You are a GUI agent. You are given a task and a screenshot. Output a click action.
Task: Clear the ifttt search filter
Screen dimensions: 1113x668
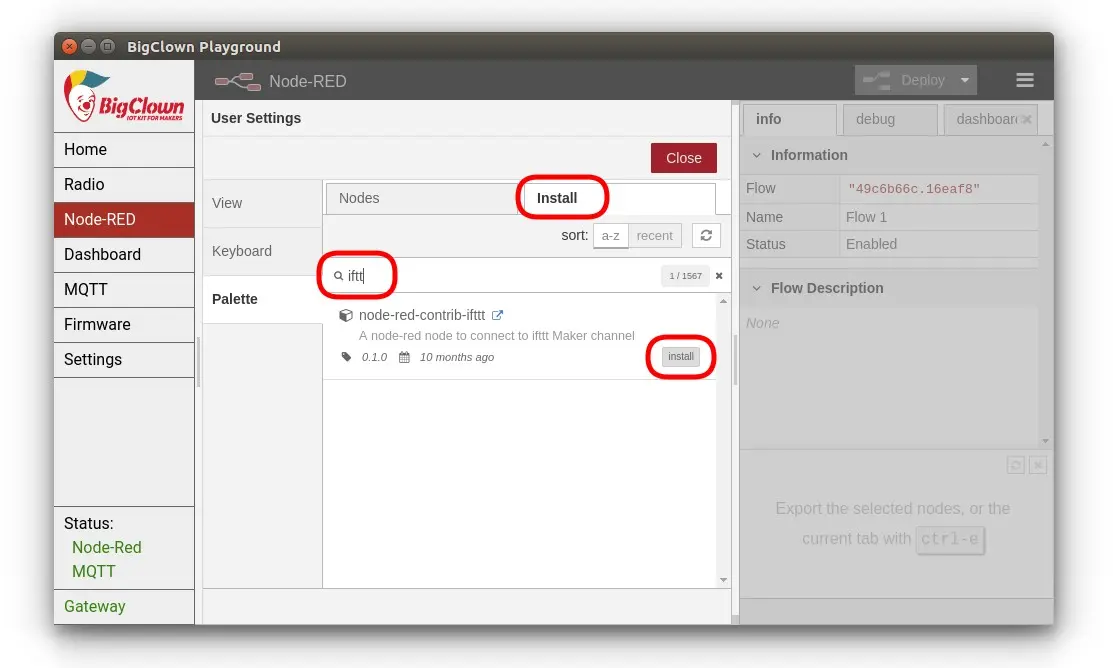[719, 276]
